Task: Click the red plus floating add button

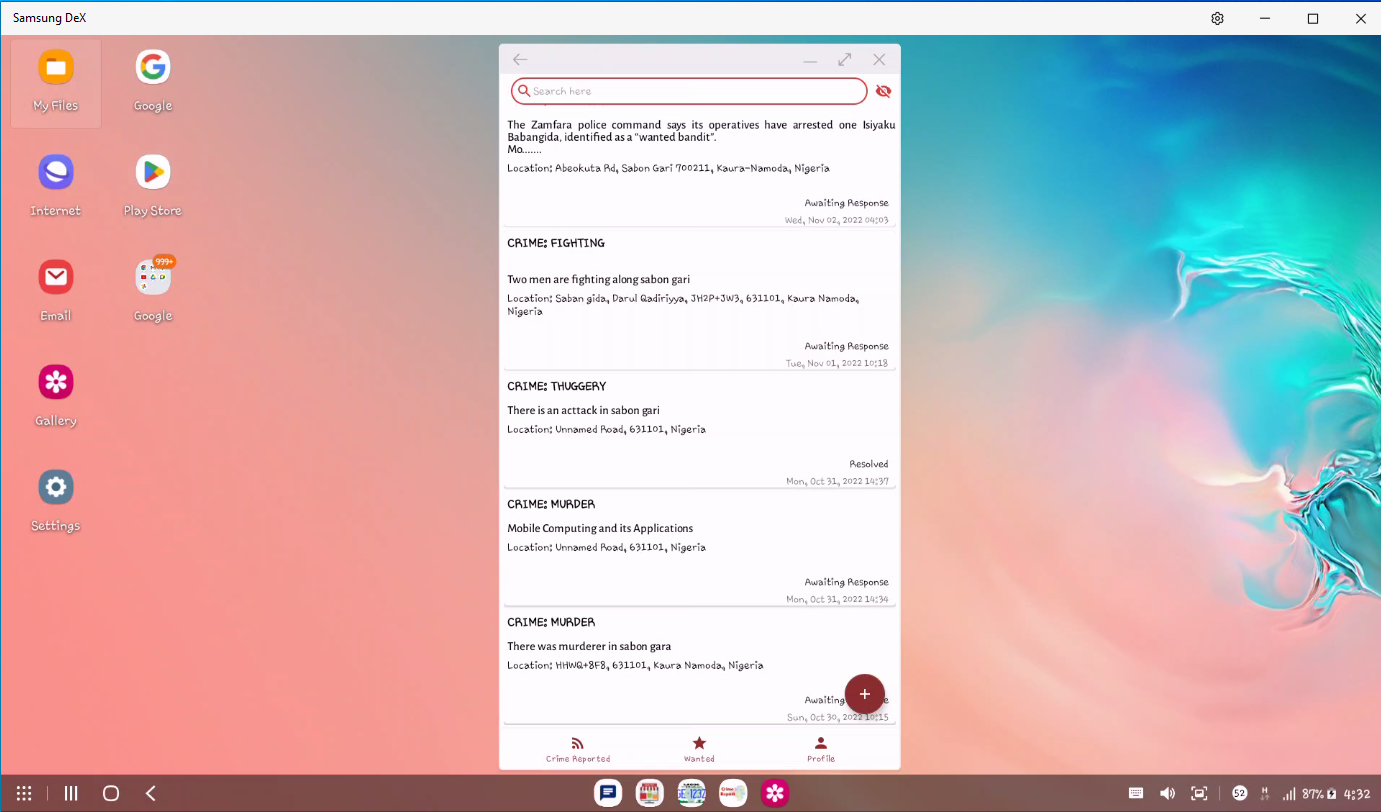Action: point(864,694)
